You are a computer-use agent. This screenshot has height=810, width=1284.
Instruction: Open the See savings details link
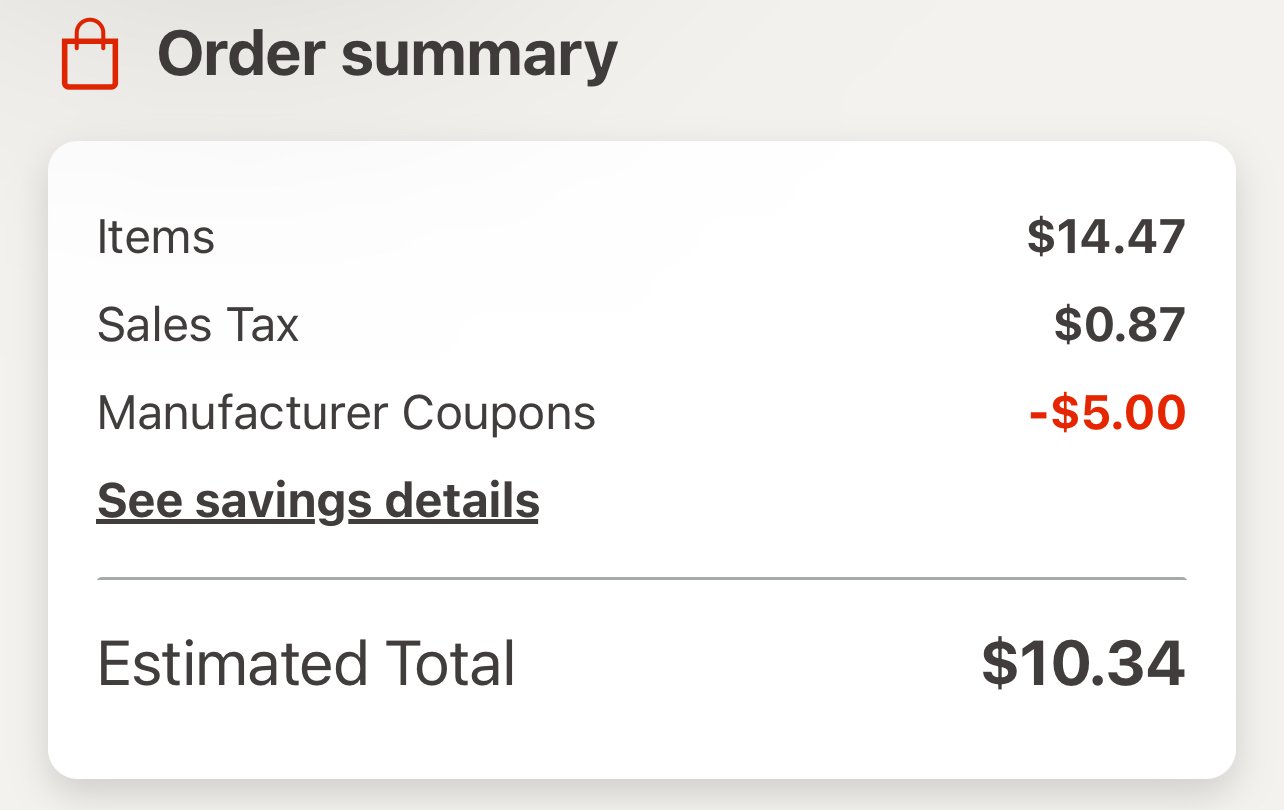point(318,501)
